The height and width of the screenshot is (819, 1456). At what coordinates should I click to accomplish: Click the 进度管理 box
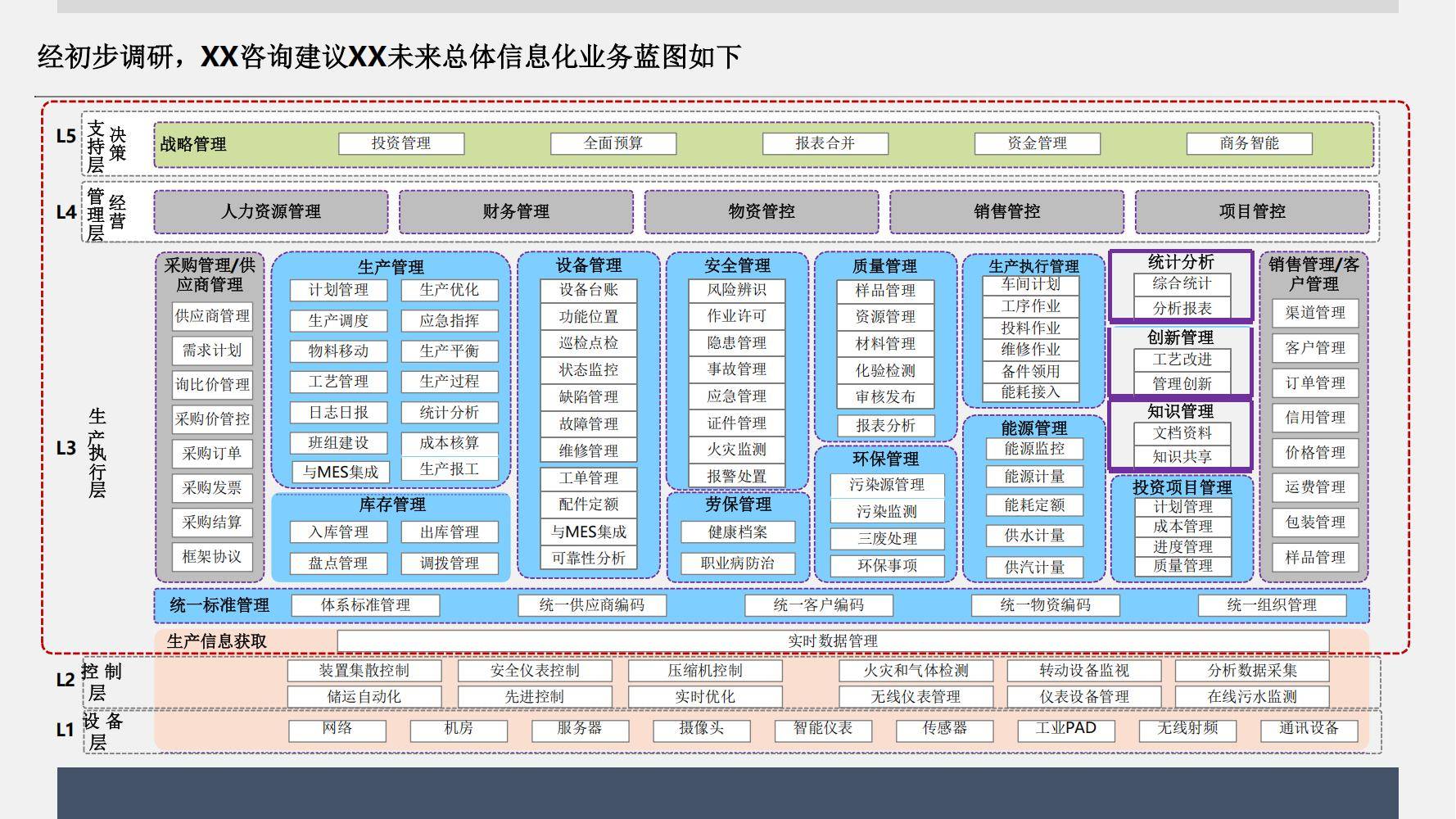tap(1183, 546)
